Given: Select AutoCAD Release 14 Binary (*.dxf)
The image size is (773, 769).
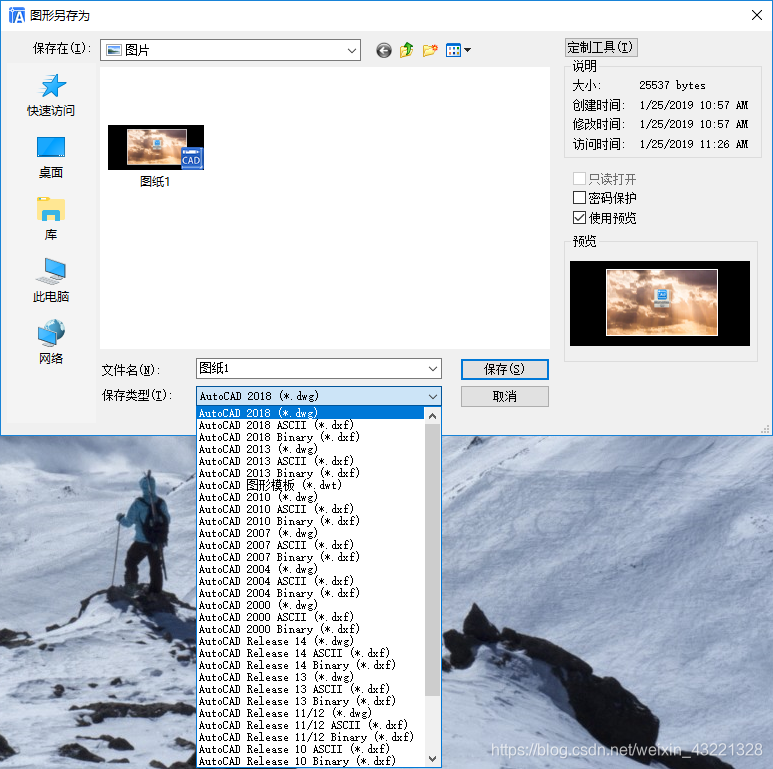Looking at the screenshot, I should click(x=311, y=665).
